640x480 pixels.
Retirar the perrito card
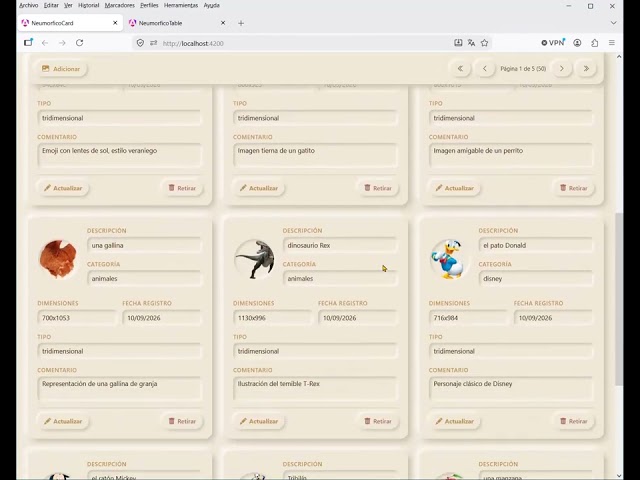[573, 188]
